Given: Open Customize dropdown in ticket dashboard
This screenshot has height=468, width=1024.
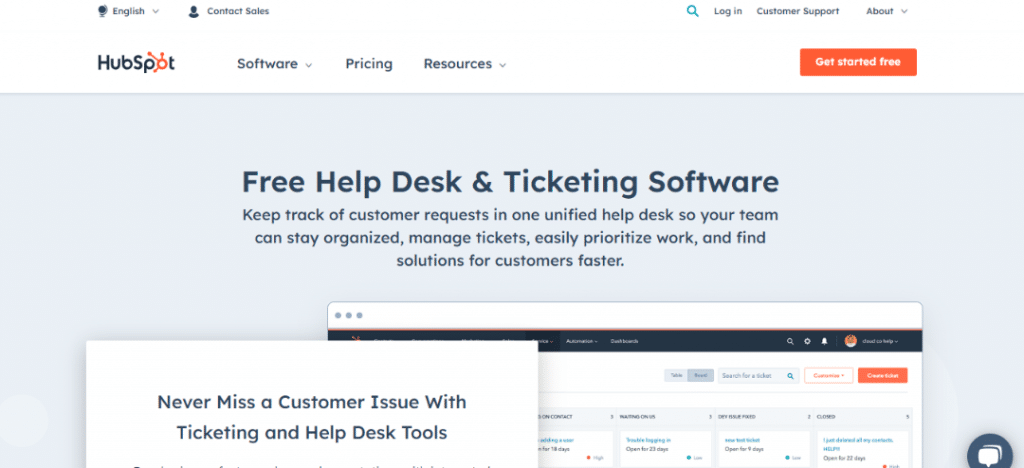Looking at the screenshot, I should click(x=828, y=375).
